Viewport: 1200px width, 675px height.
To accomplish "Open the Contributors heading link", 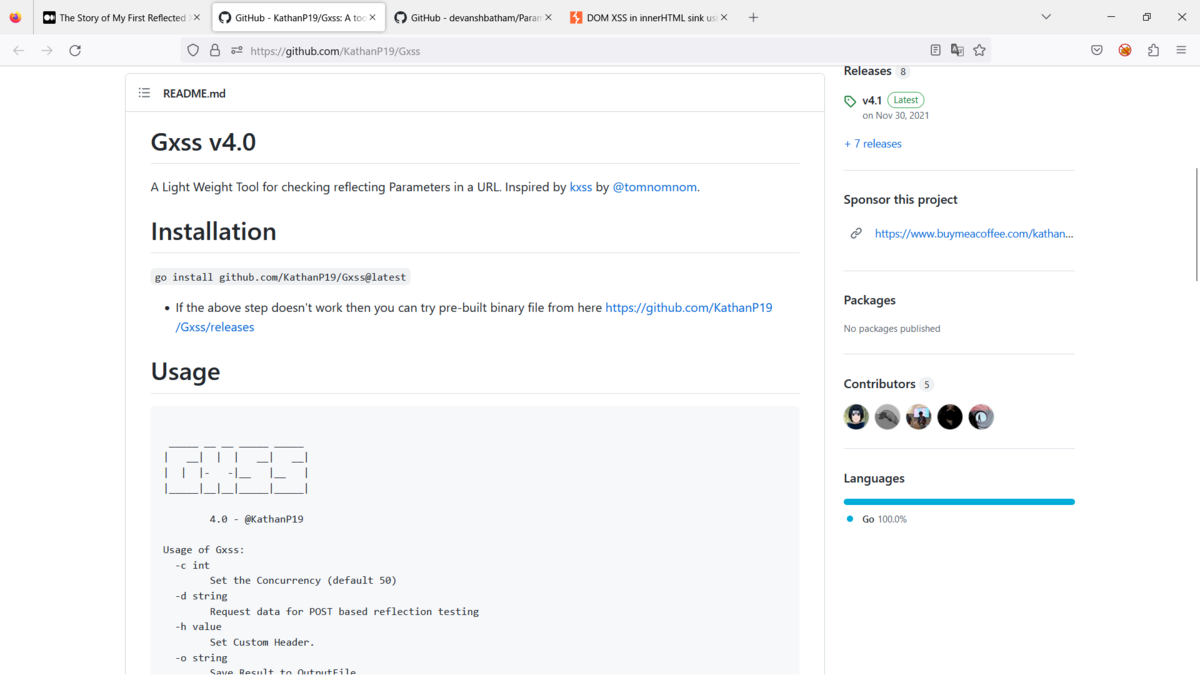I will [880, 384].
